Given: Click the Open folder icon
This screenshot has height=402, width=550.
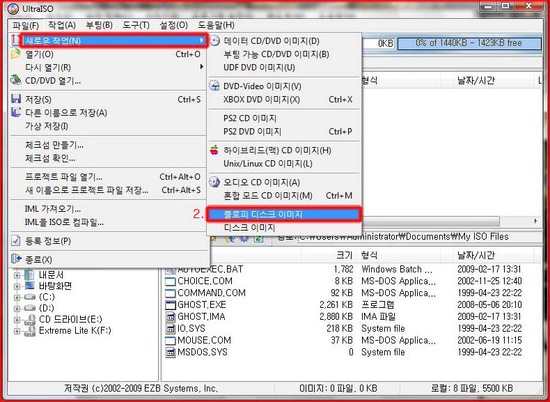Looking at the screenshot, I should [x=16, y=54].
